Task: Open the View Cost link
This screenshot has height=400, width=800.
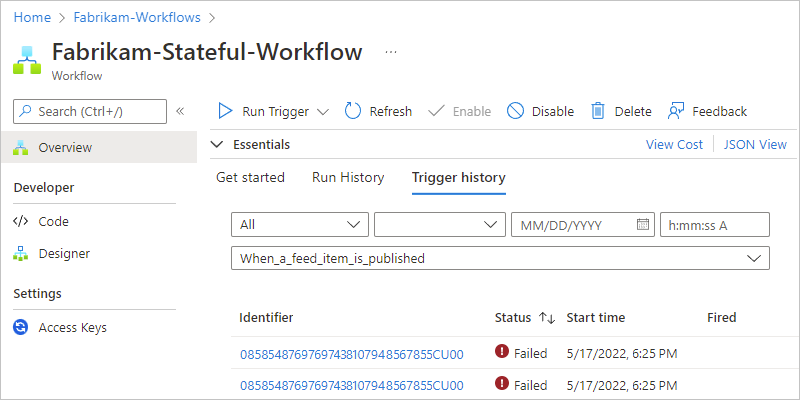Action: pyautogui.click(x=674, y=144)
